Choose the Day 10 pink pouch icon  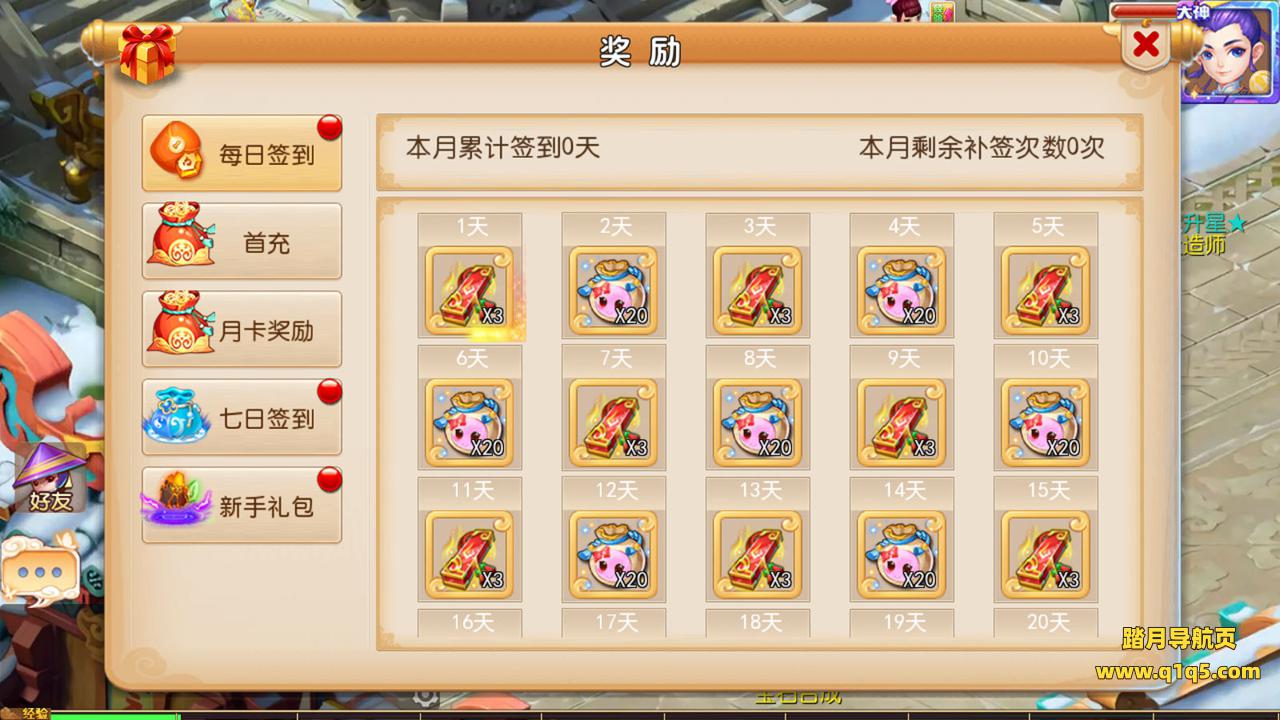1045,422
